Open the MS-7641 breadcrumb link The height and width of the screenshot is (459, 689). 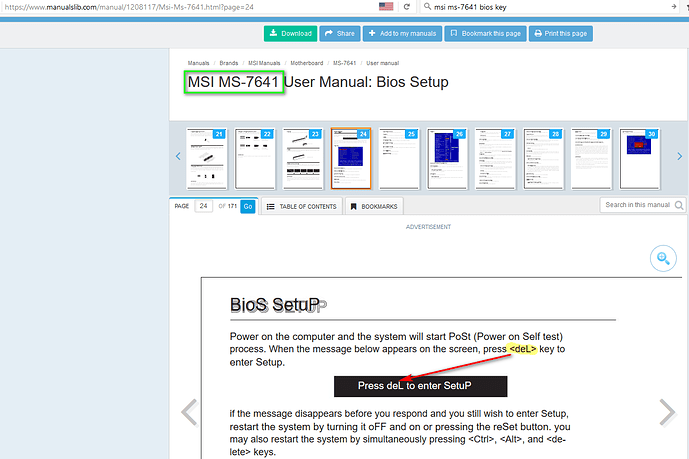tap(344, 63)
